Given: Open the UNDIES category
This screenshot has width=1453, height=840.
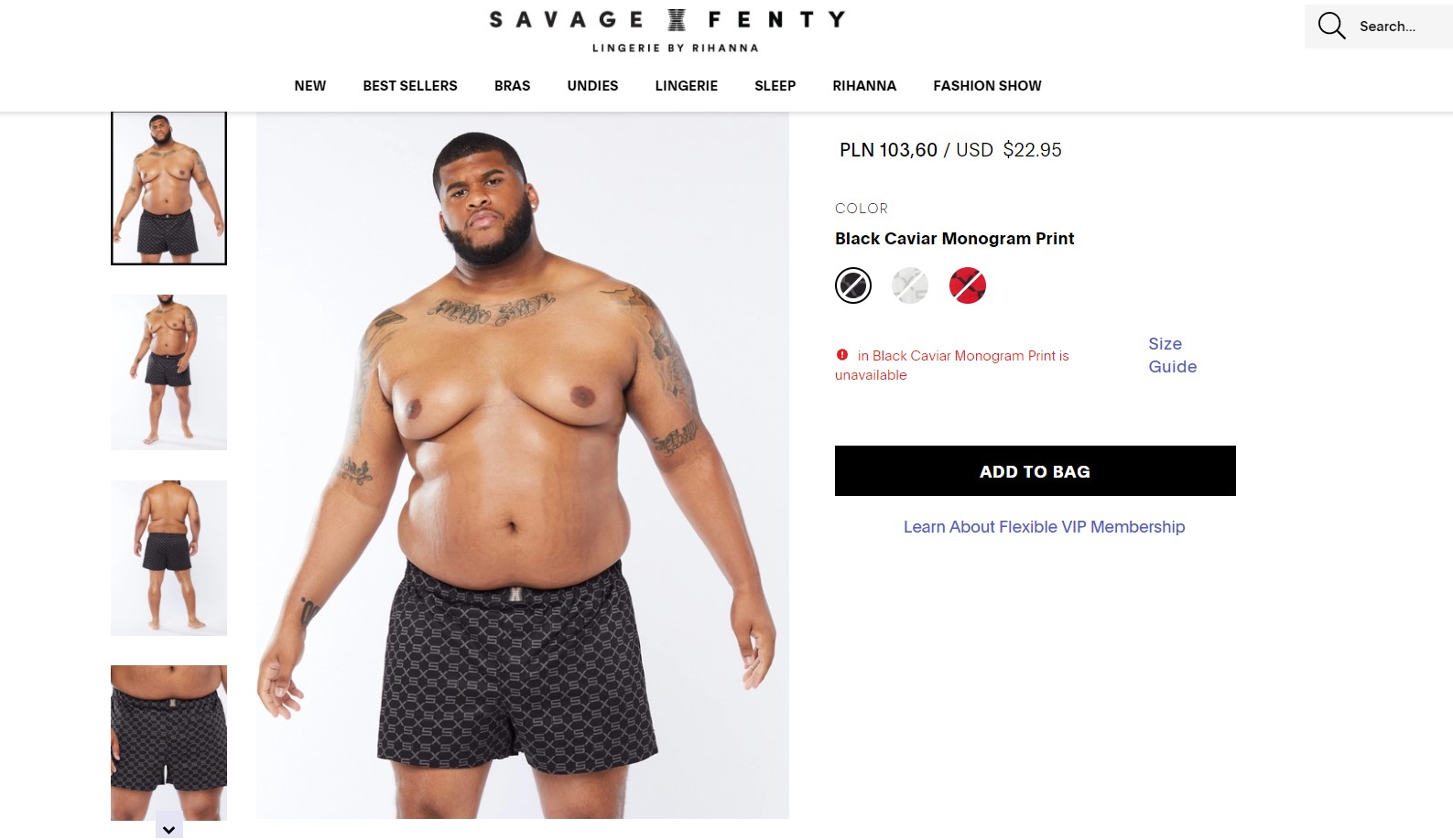Looking at the screenshot, I should click(592, 86).
